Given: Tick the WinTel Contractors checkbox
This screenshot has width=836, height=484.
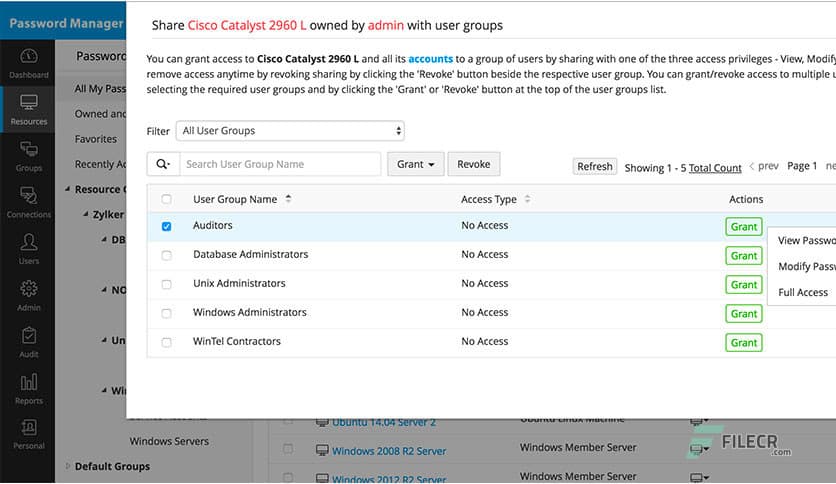Looking at the screenshot, I should click(x=166, y=343).
